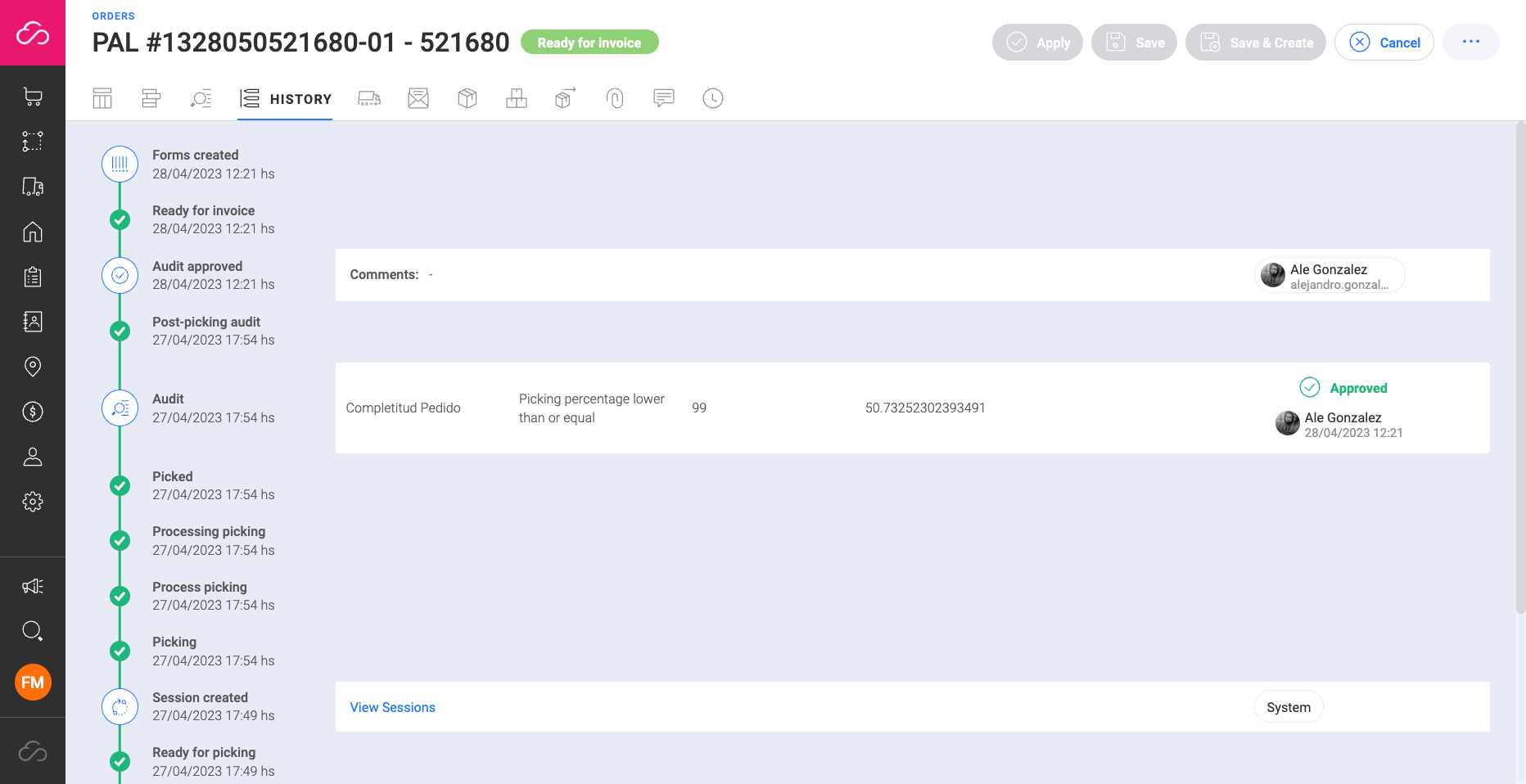Select the location pin sidebar icon

tap(33, 366)
